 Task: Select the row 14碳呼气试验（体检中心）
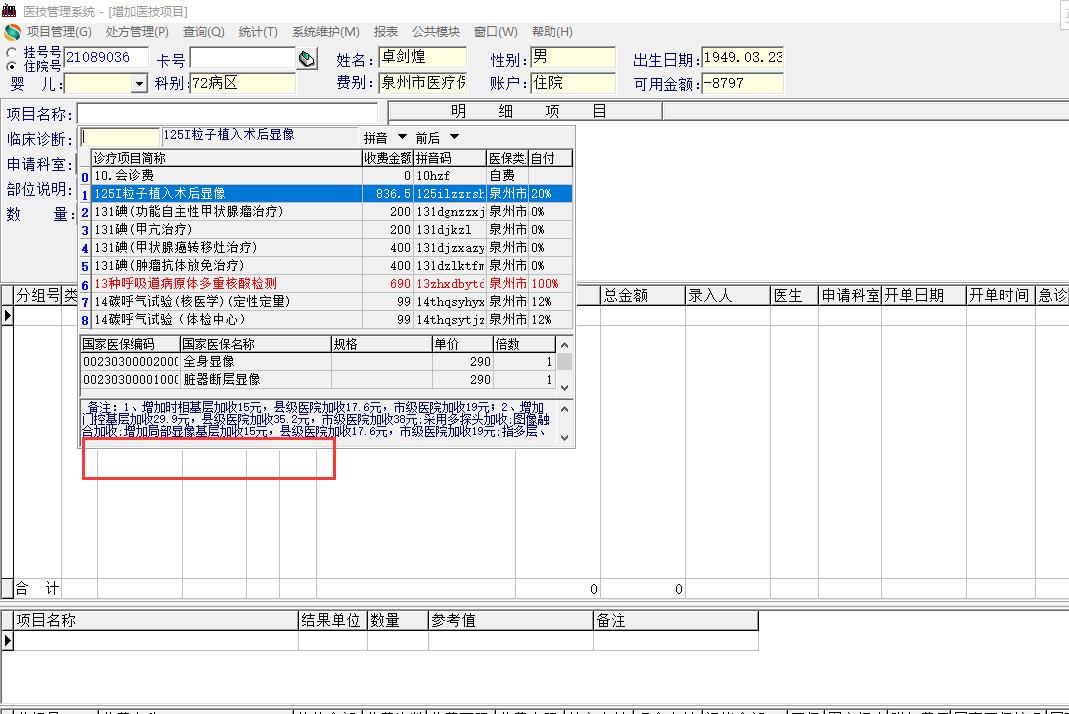pos(331,319)
